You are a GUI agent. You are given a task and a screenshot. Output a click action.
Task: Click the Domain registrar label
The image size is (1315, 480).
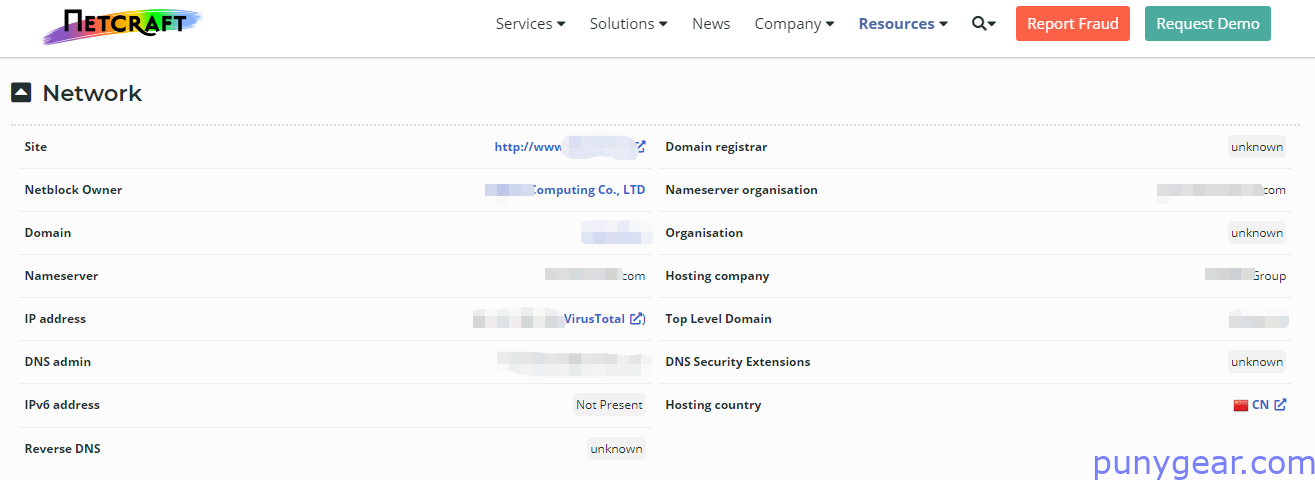click(716, 147)
